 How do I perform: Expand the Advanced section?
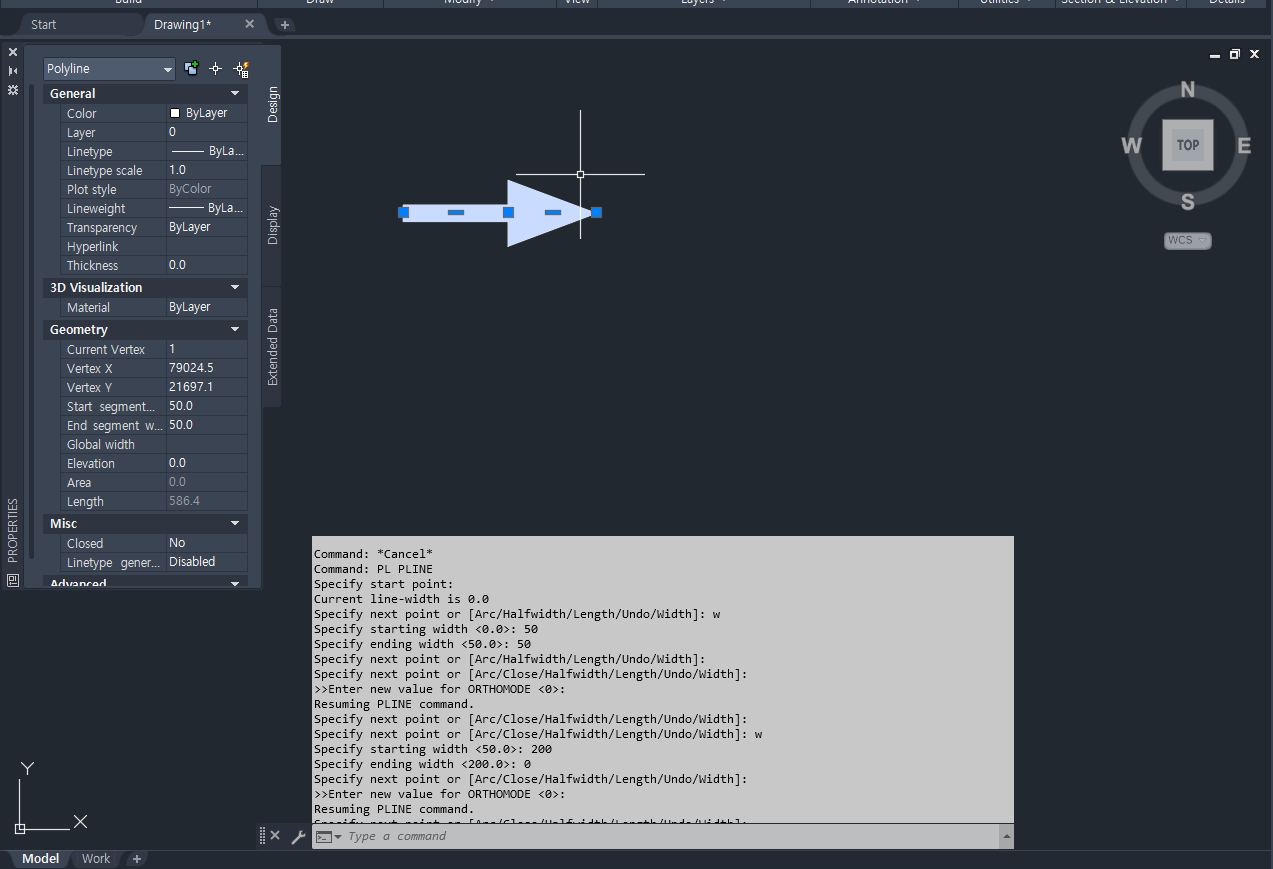pyautogui.click(x=234, y=582)
